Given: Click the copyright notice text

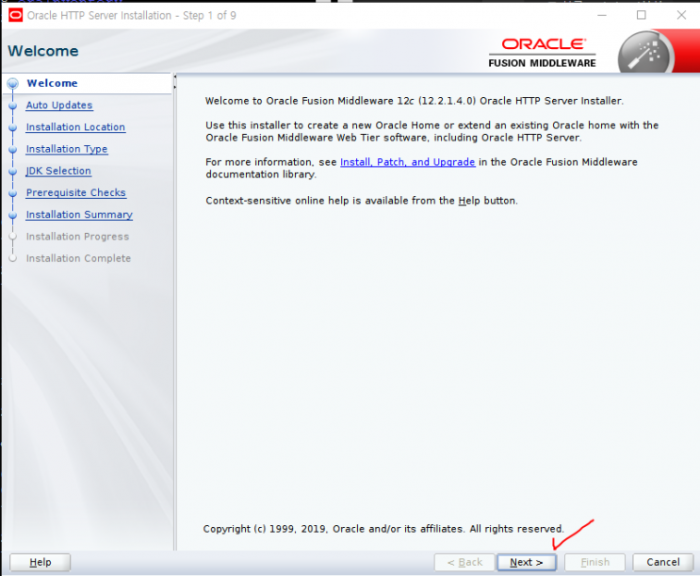Looking at the screenshot, I should click(383, 529).
